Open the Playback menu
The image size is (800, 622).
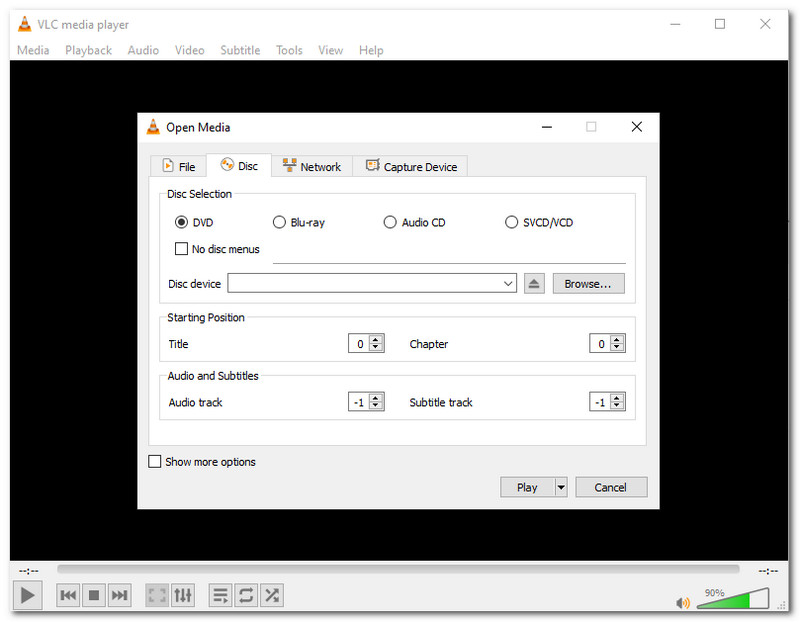pyautogui.click(x=88, y=50)
